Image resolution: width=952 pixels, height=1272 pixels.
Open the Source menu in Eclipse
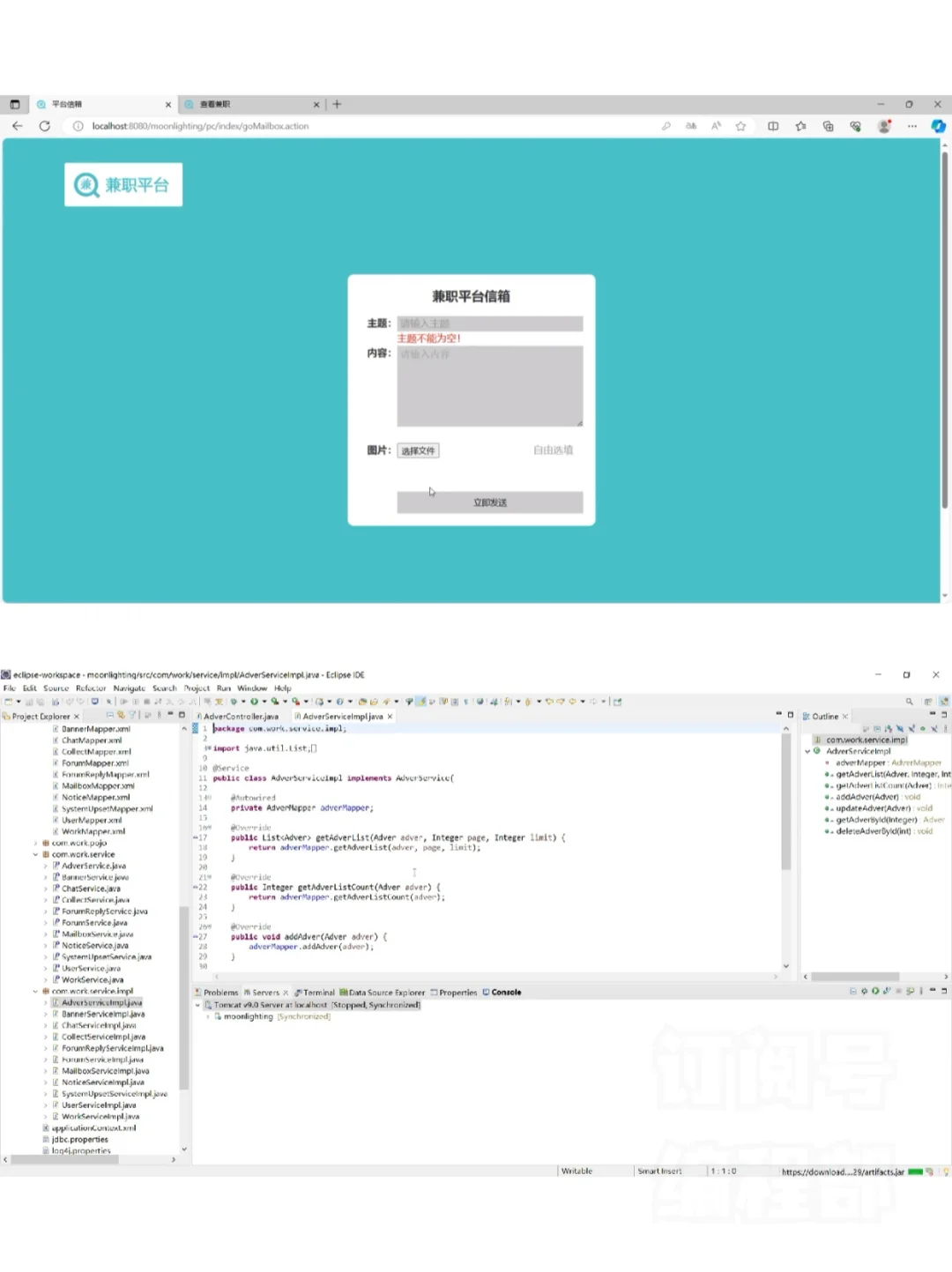click(56, 688)
